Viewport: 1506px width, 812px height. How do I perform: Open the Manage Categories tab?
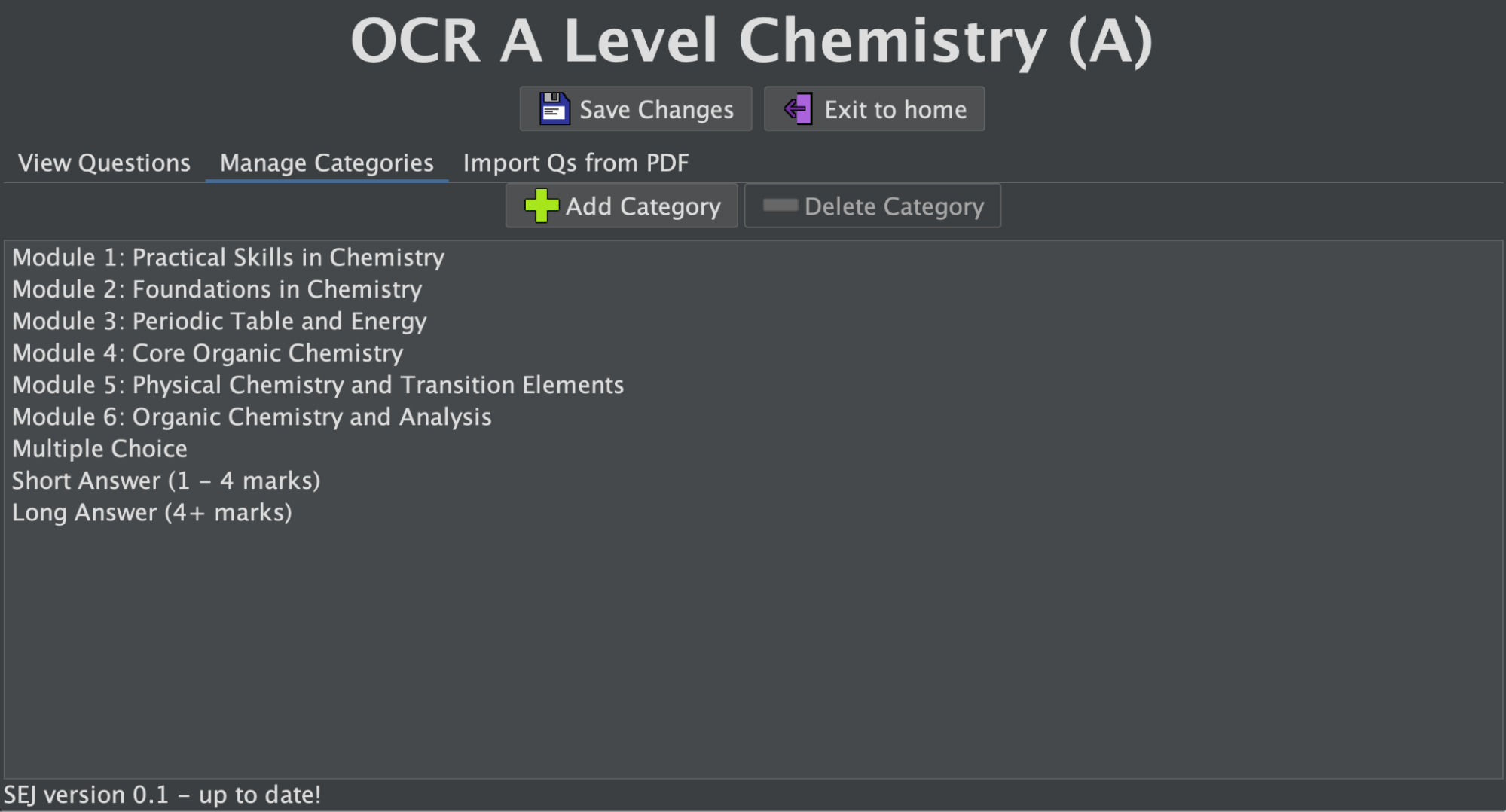coord(326,163)
